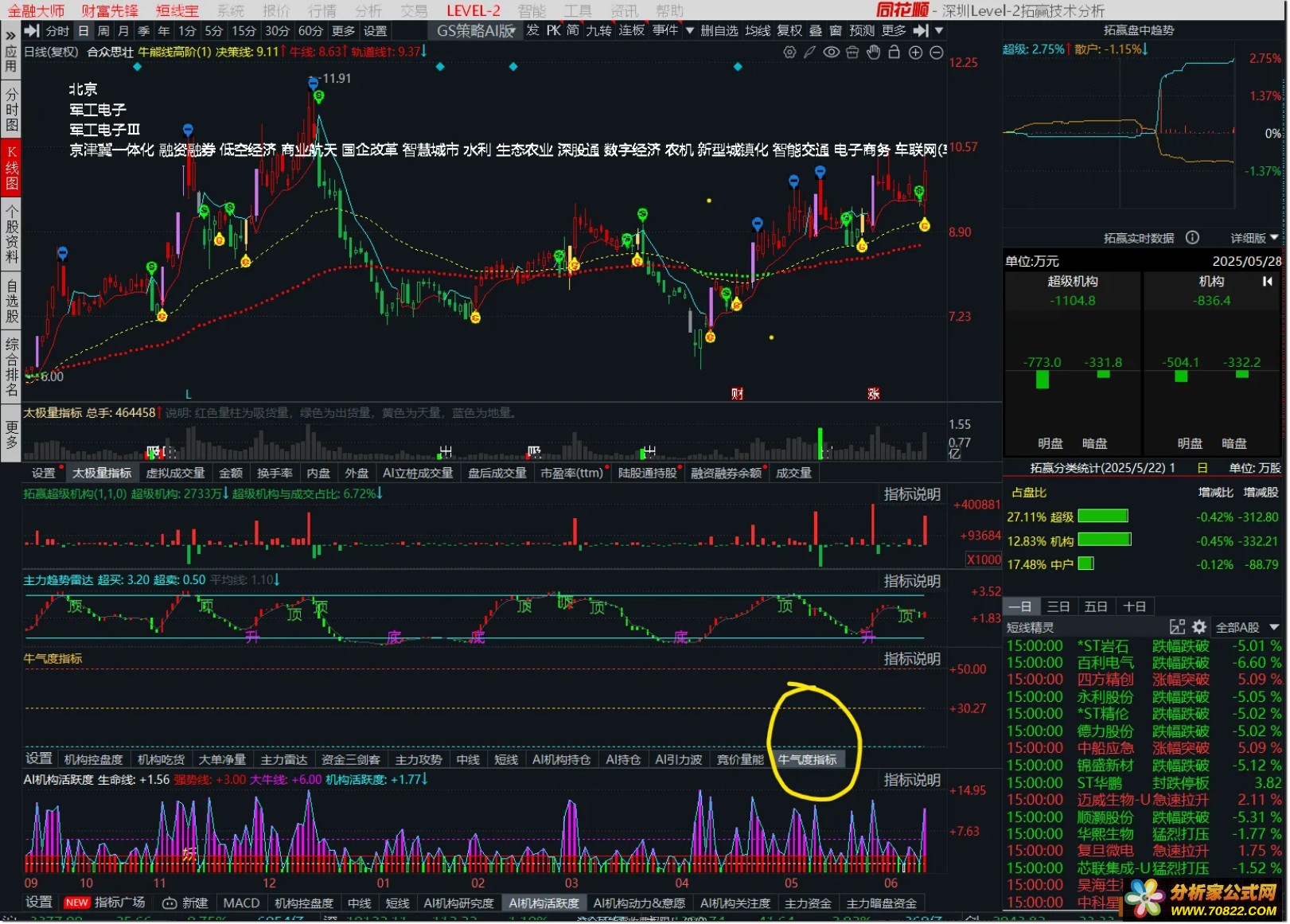Screen dimensions: 1290x924
Task: Click the collapse arrow left of 分时
Action: tap(32, 30)
